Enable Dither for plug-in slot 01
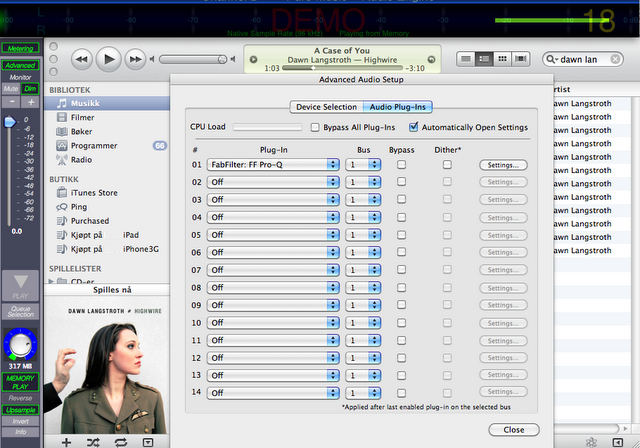Screen dimensions: 640x448 click(x=447, y=164)
